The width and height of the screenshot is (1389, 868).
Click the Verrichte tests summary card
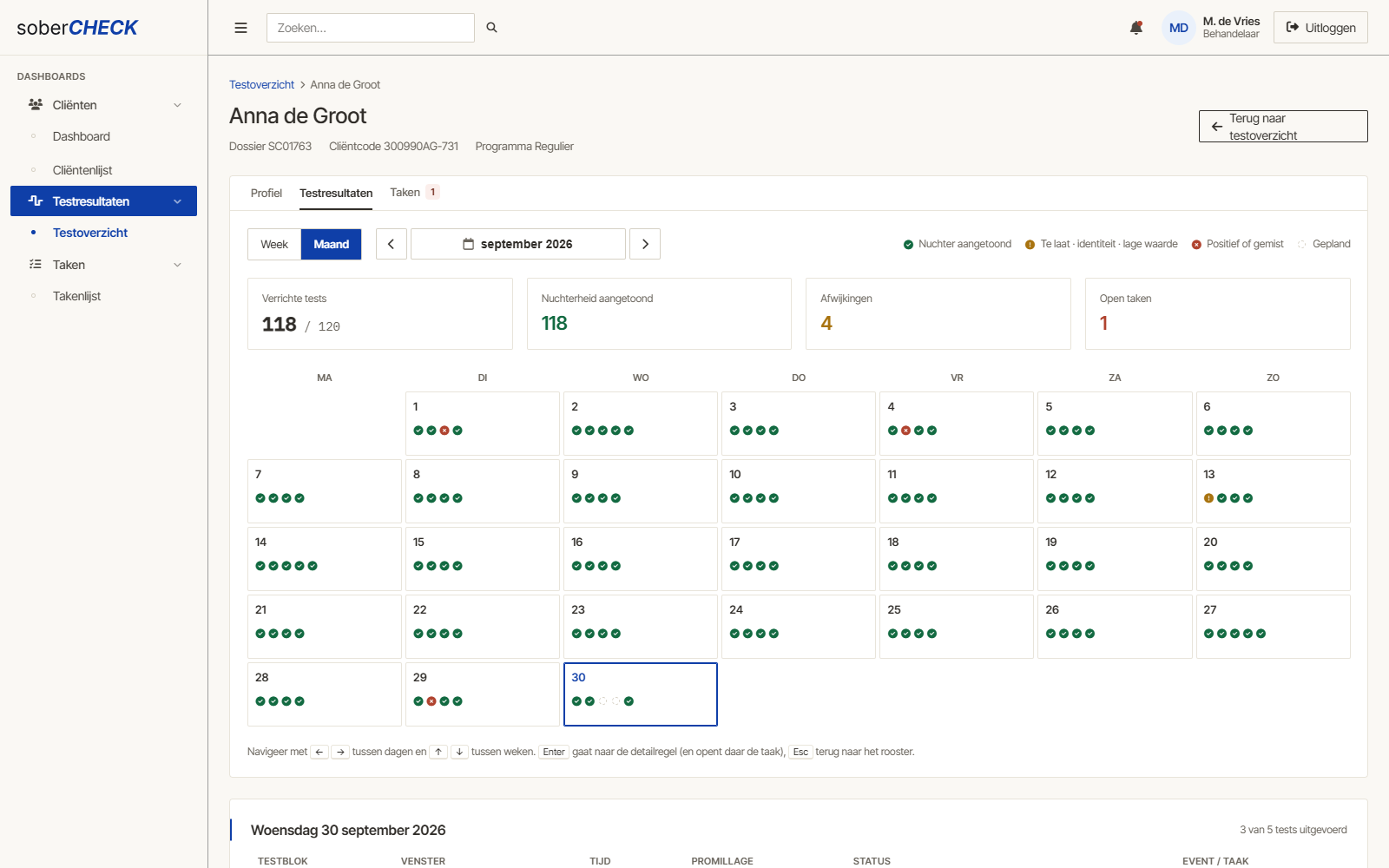pos(380,313)
